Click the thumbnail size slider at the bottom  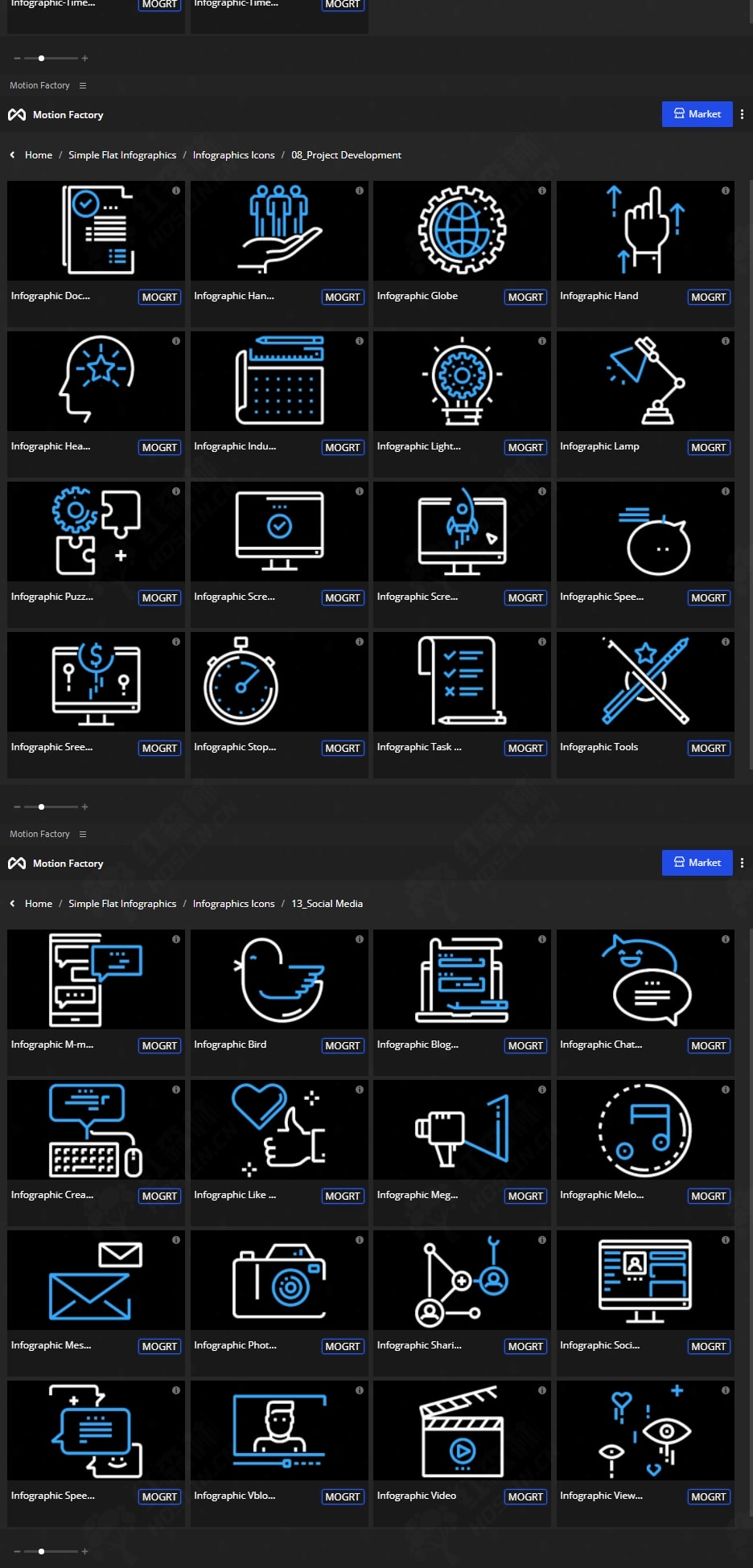click(x=51, y=1551)
